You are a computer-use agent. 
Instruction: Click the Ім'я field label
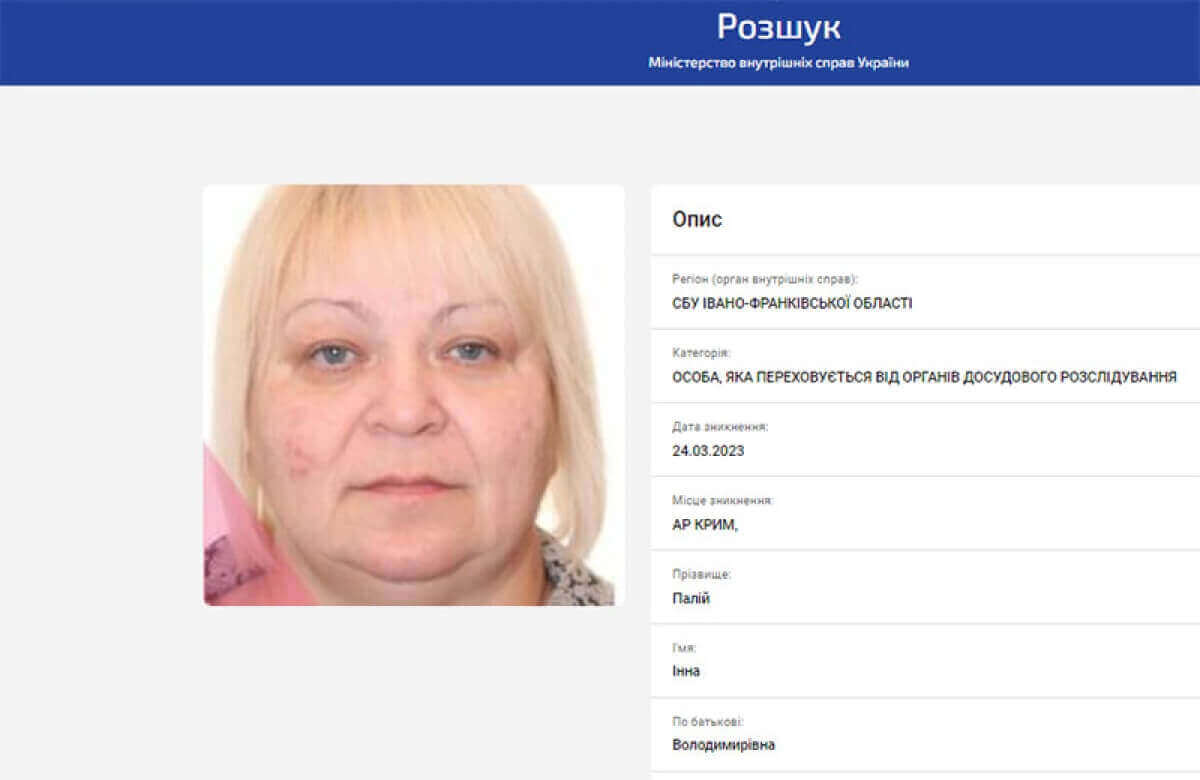click(x=683, y=648)
